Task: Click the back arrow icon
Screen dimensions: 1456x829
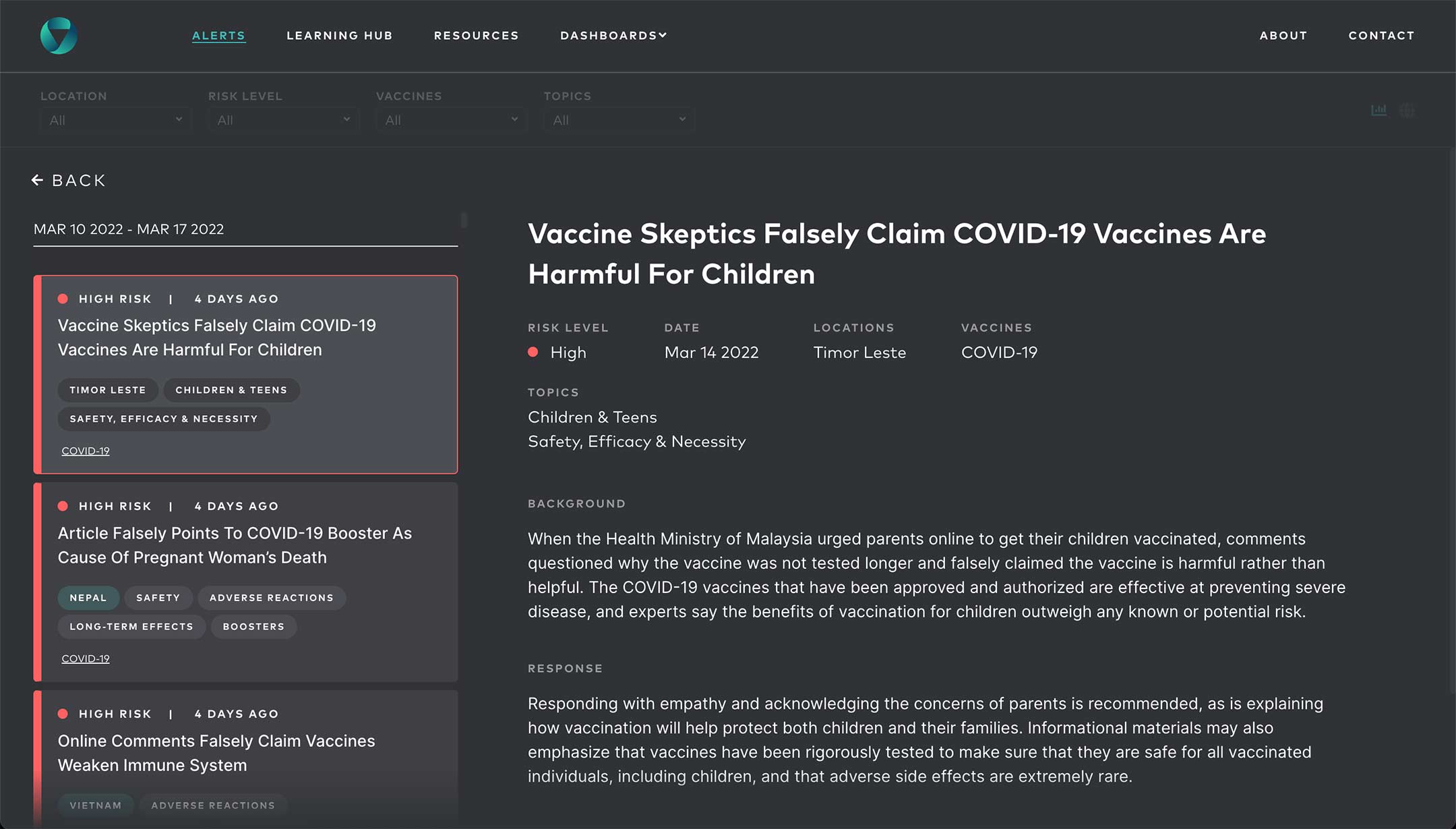Action: (38, 180)
